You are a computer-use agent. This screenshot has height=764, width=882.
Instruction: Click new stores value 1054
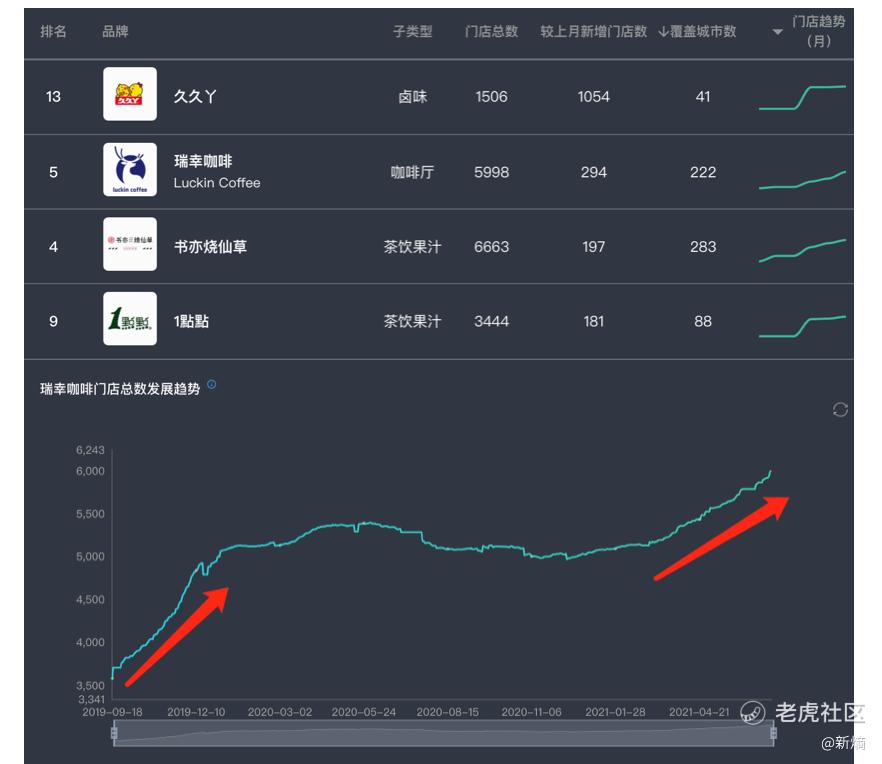pyautogui.click(x=593, y=97)
